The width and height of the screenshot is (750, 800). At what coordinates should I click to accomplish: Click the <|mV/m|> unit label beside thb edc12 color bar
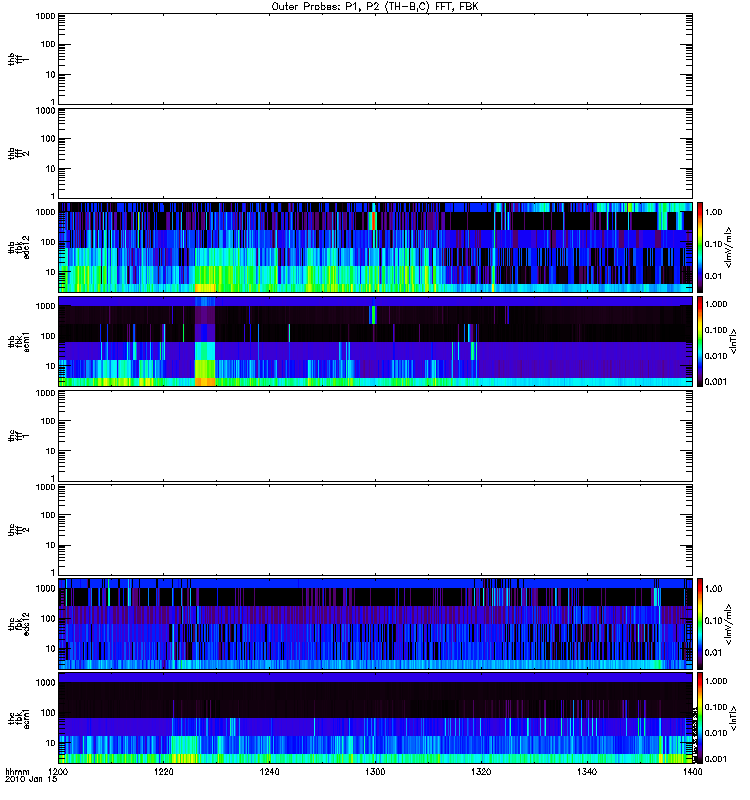coord(728,247)
